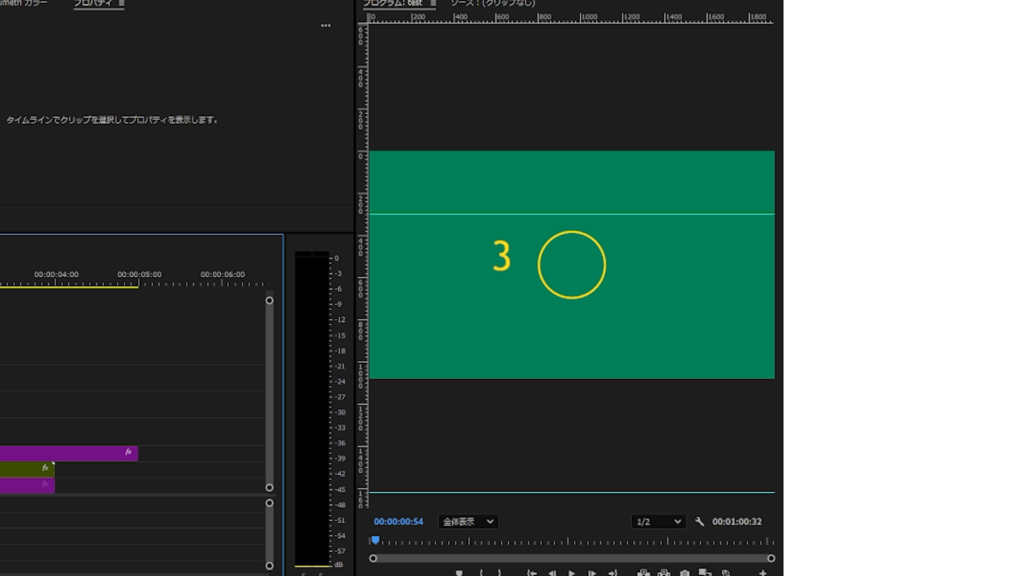The image size is (1024, 576).
Task: Click the fx badge on the short purple clip
Action: [x=45, y=485]
